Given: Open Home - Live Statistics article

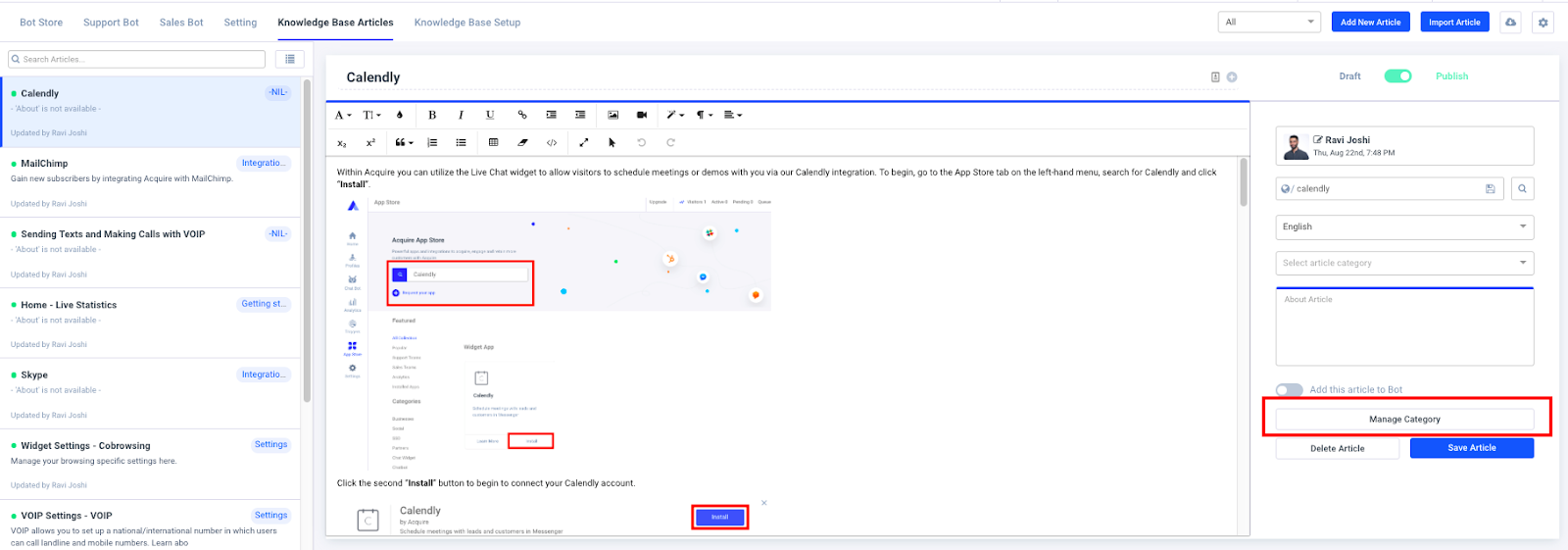Looking at the screenshot, I should tap(151, 324).
